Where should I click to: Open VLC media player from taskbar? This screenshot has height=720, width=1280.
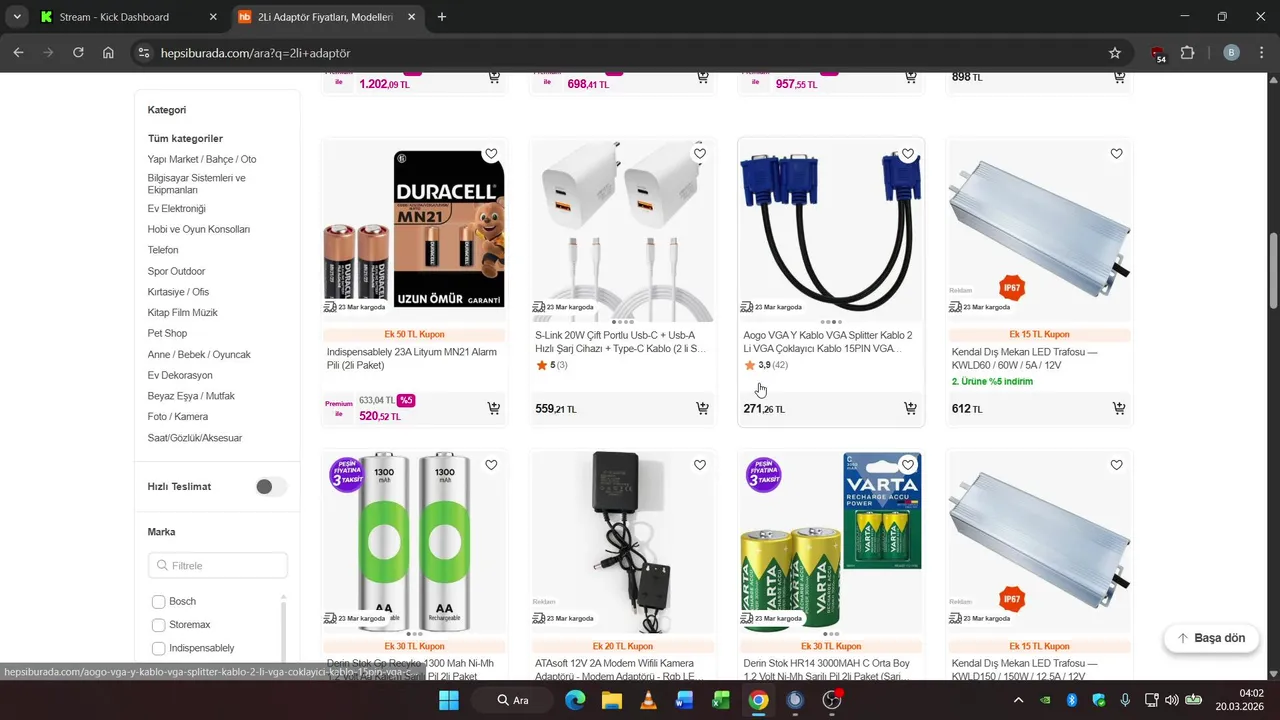pyautogui.click(x=647, y=700)
